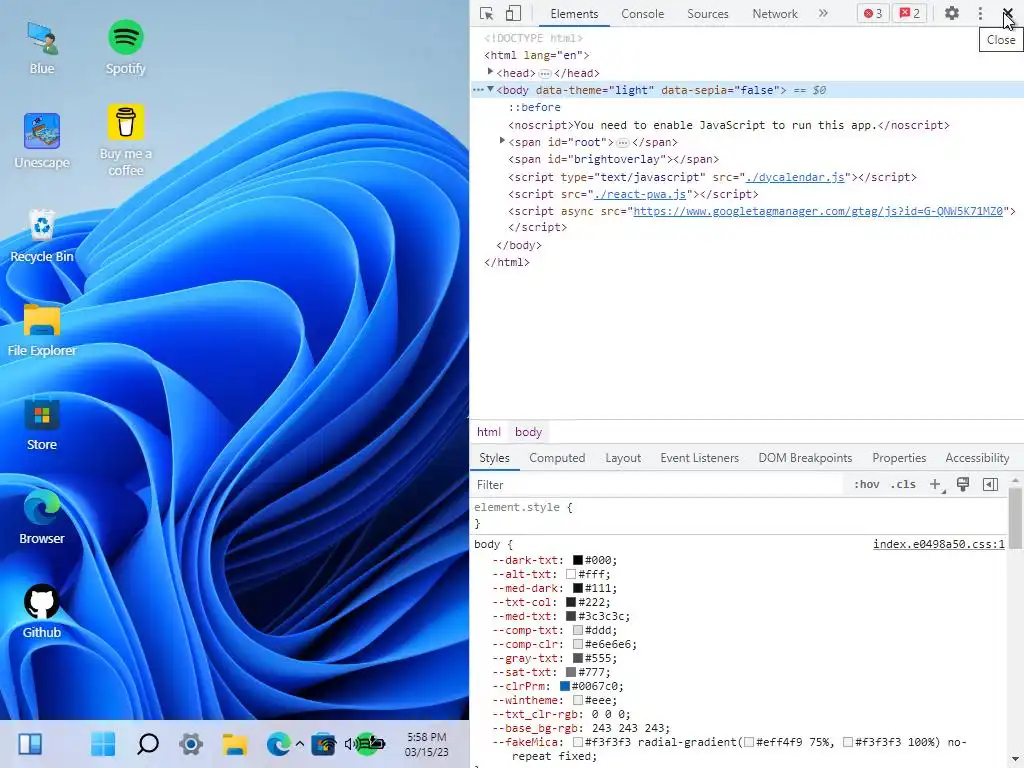Open Settings gear in the taskbar
1024x768 pixels.
point(191,744)
